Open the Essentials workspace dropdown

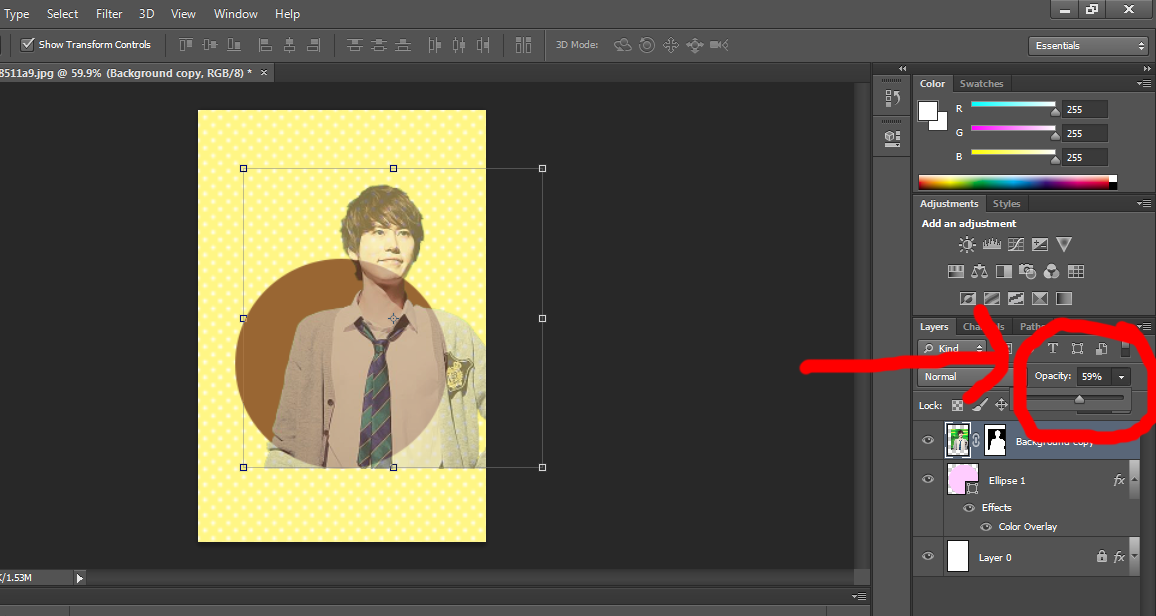[1088, 46]
